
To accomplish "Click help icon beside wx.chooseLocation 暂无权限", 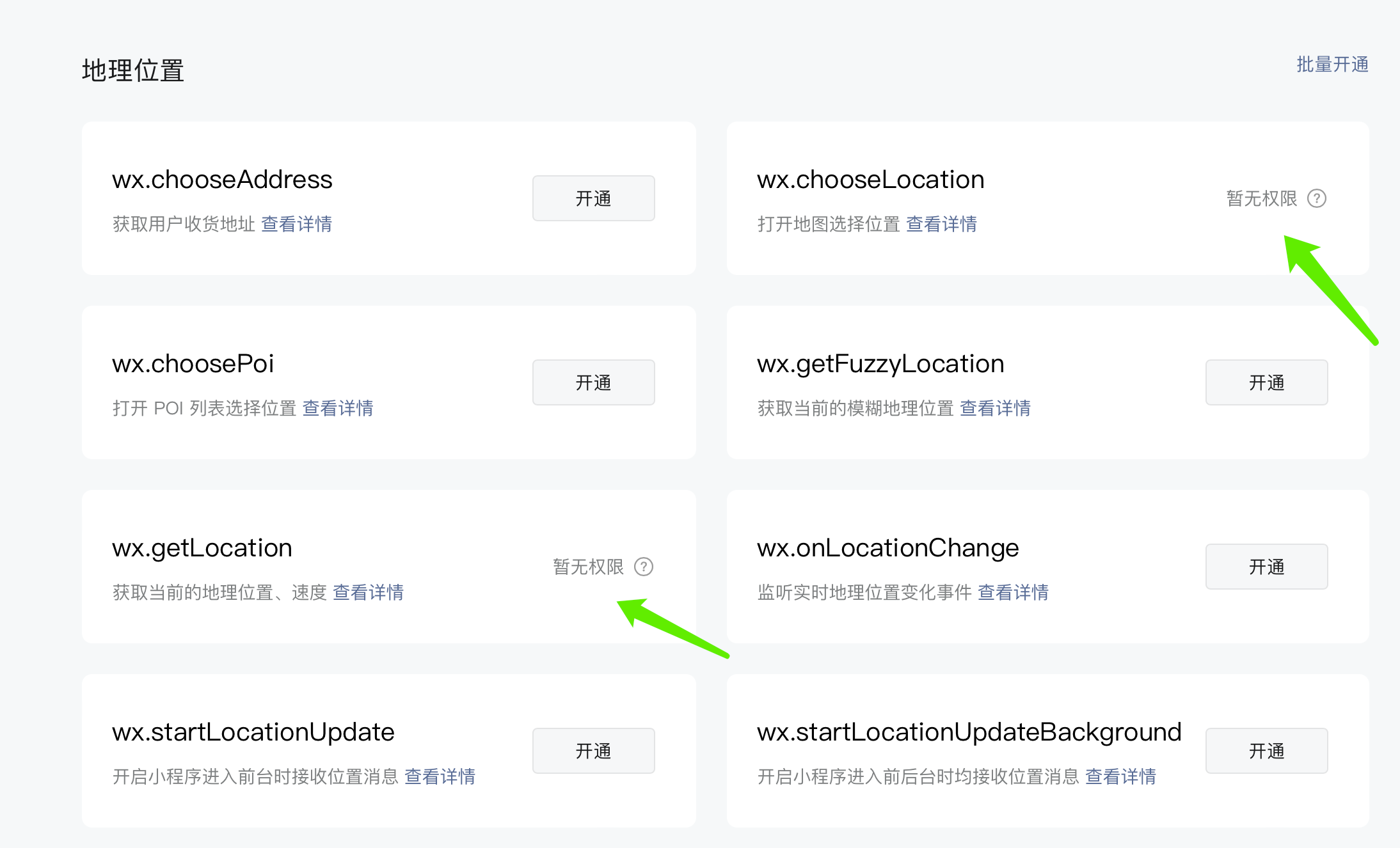I will [x=1316, y=198].
